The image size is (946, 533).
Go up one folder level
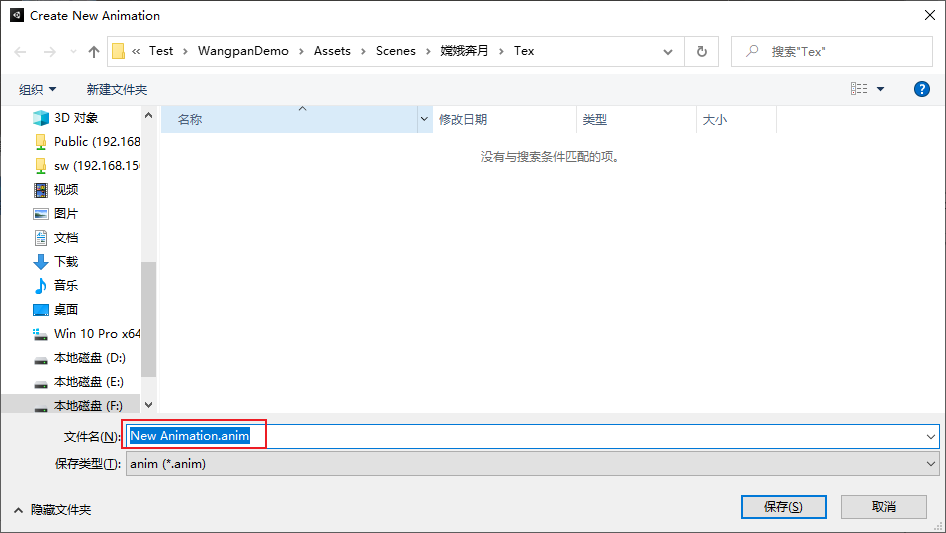pyautogui.click(x=94, y=52)
